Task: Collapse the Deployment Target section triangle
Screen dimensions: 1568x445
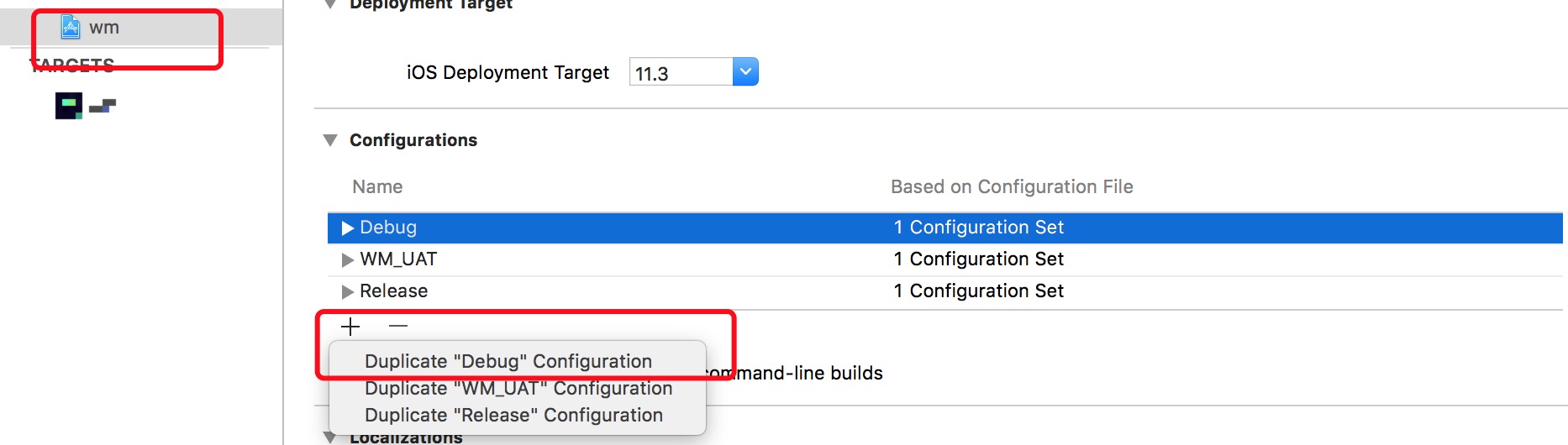Action: 330,4
